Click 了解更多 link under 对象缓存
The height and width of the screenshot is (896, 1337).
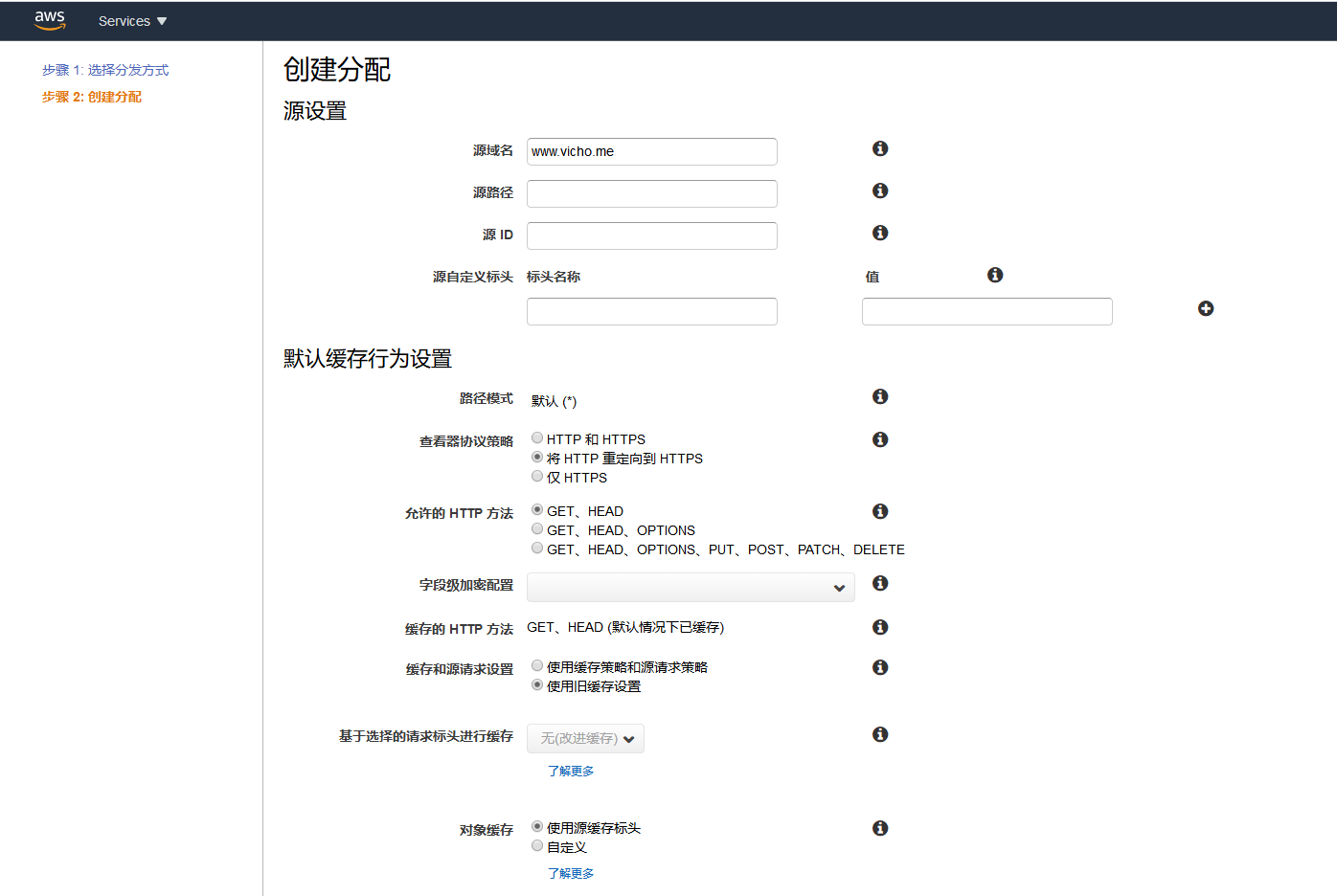(571, 873)
